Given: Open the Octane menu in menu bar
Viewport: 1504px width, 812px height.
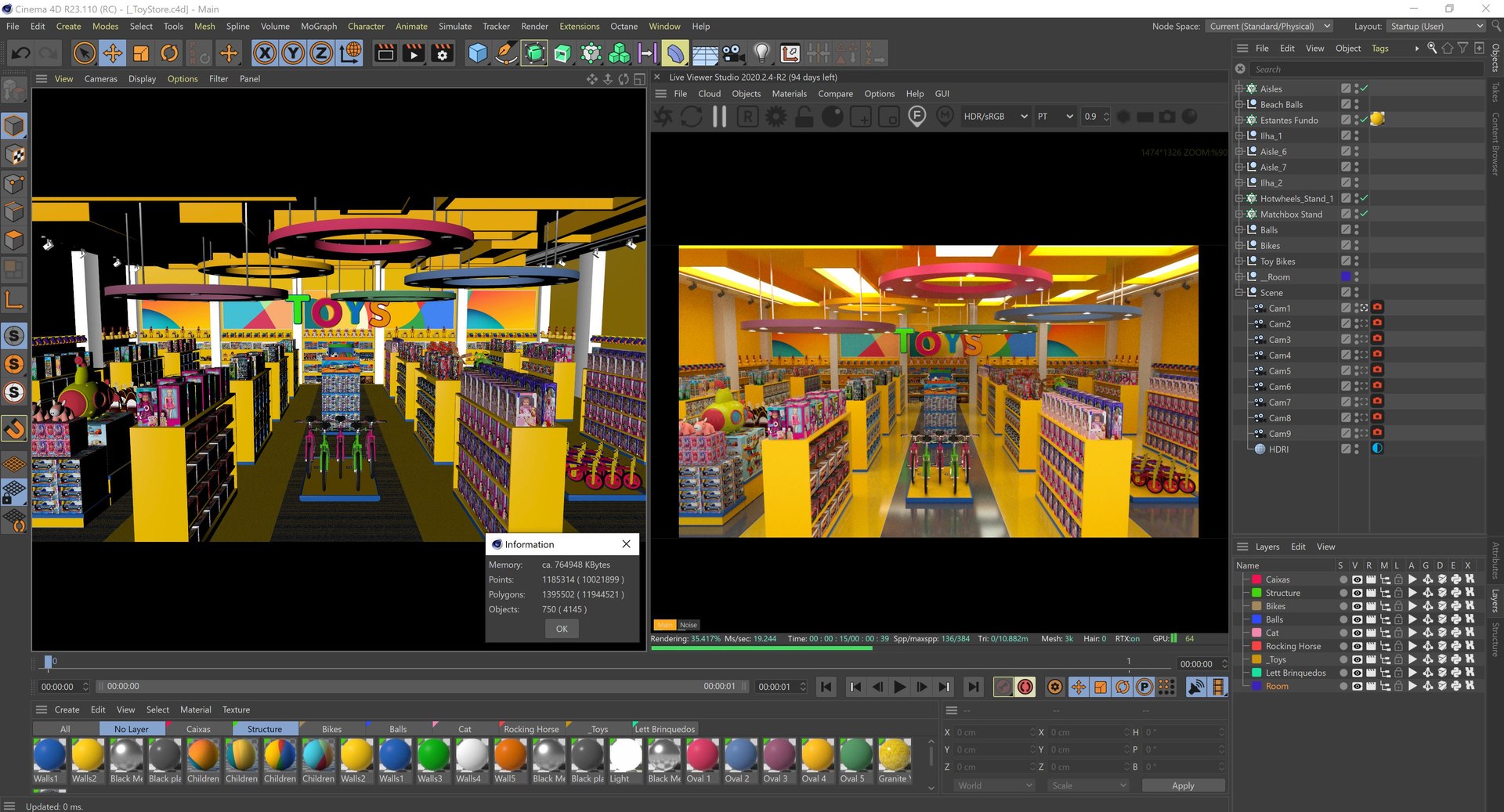Looking at the screenshot, I should point(624,26).
